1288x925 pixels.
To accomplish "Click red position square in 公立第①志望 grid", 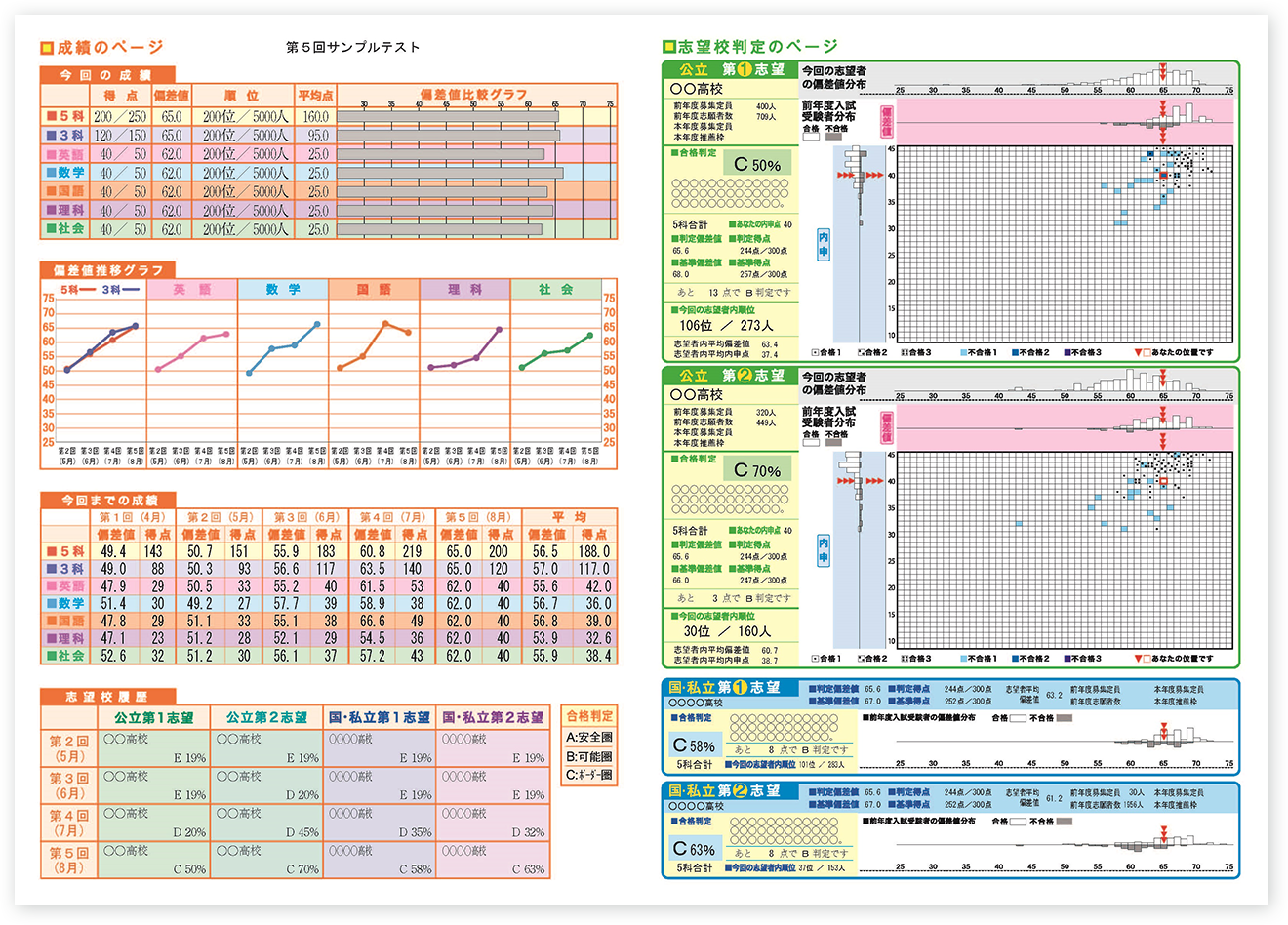I will [x=1163, y=176].
